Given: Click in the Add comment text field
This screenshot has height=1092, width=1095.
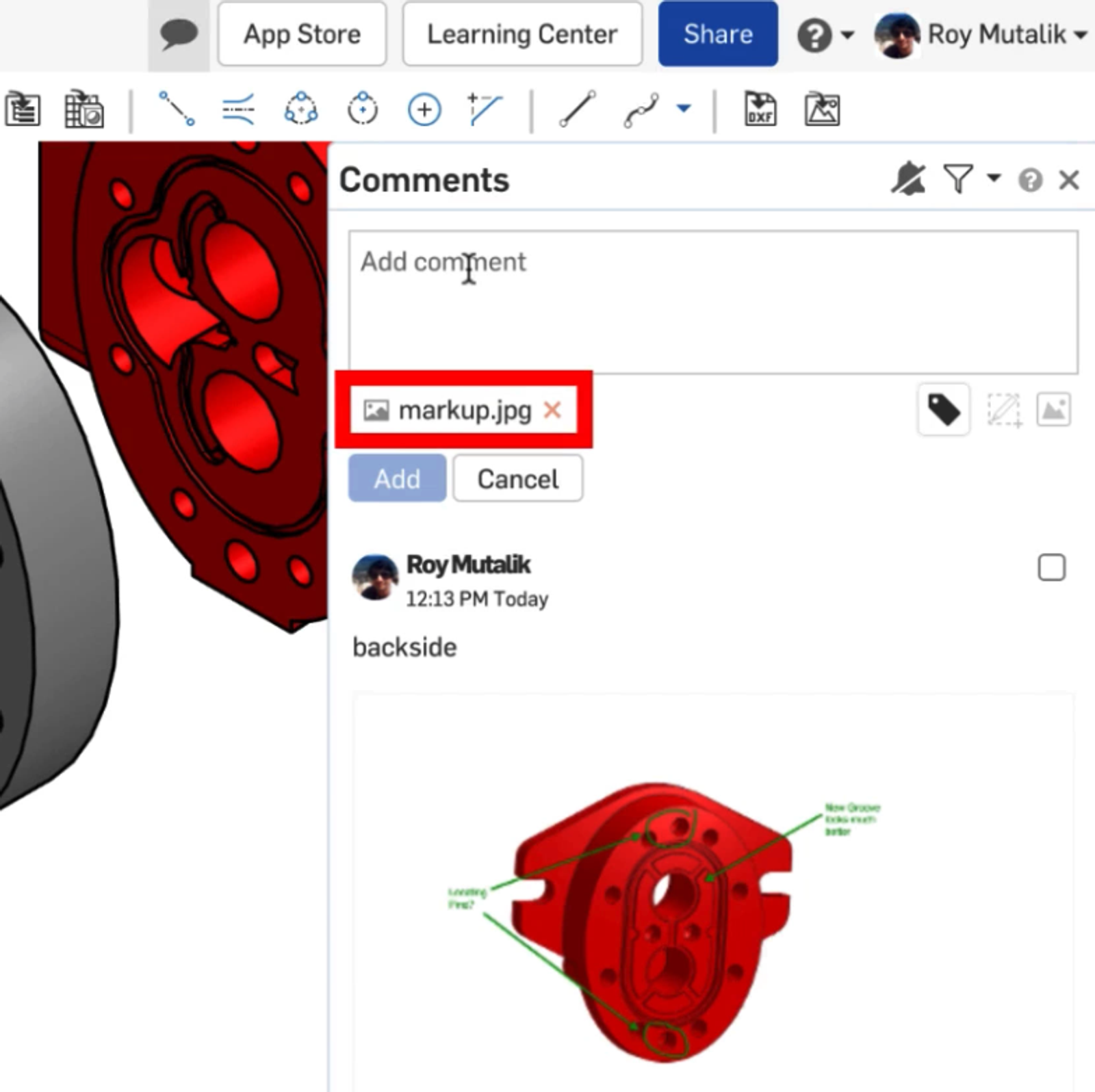Looking at the screenshot, I should click(x=713, y=302).
